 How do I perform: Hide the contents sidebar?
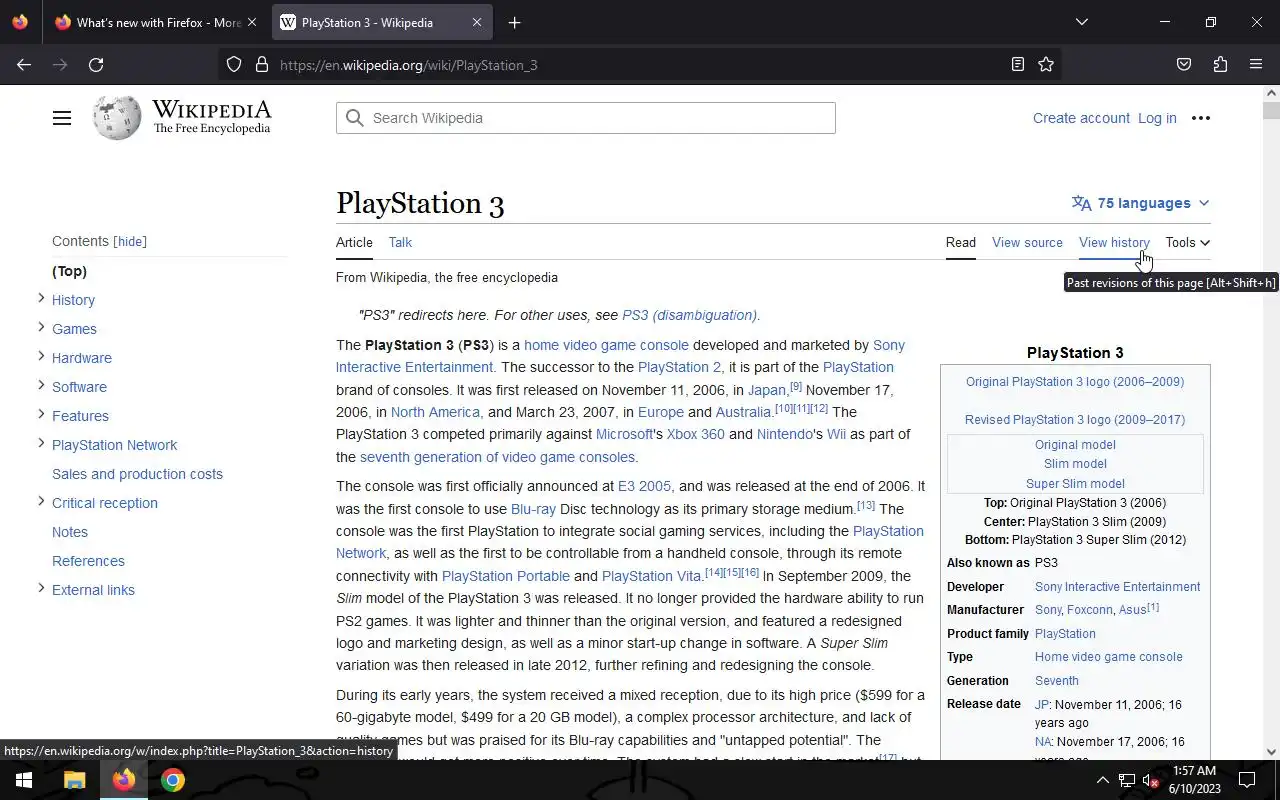pos(130,241)
